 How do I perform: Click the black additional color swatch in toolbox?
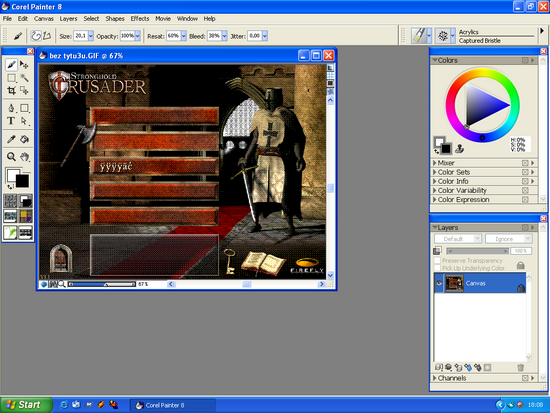[x=22, y=181]
